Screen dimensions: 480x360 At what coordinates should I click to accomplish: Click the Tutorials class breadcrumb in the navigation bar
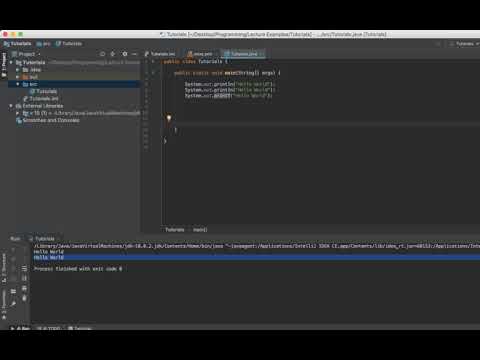click(69, 44)
